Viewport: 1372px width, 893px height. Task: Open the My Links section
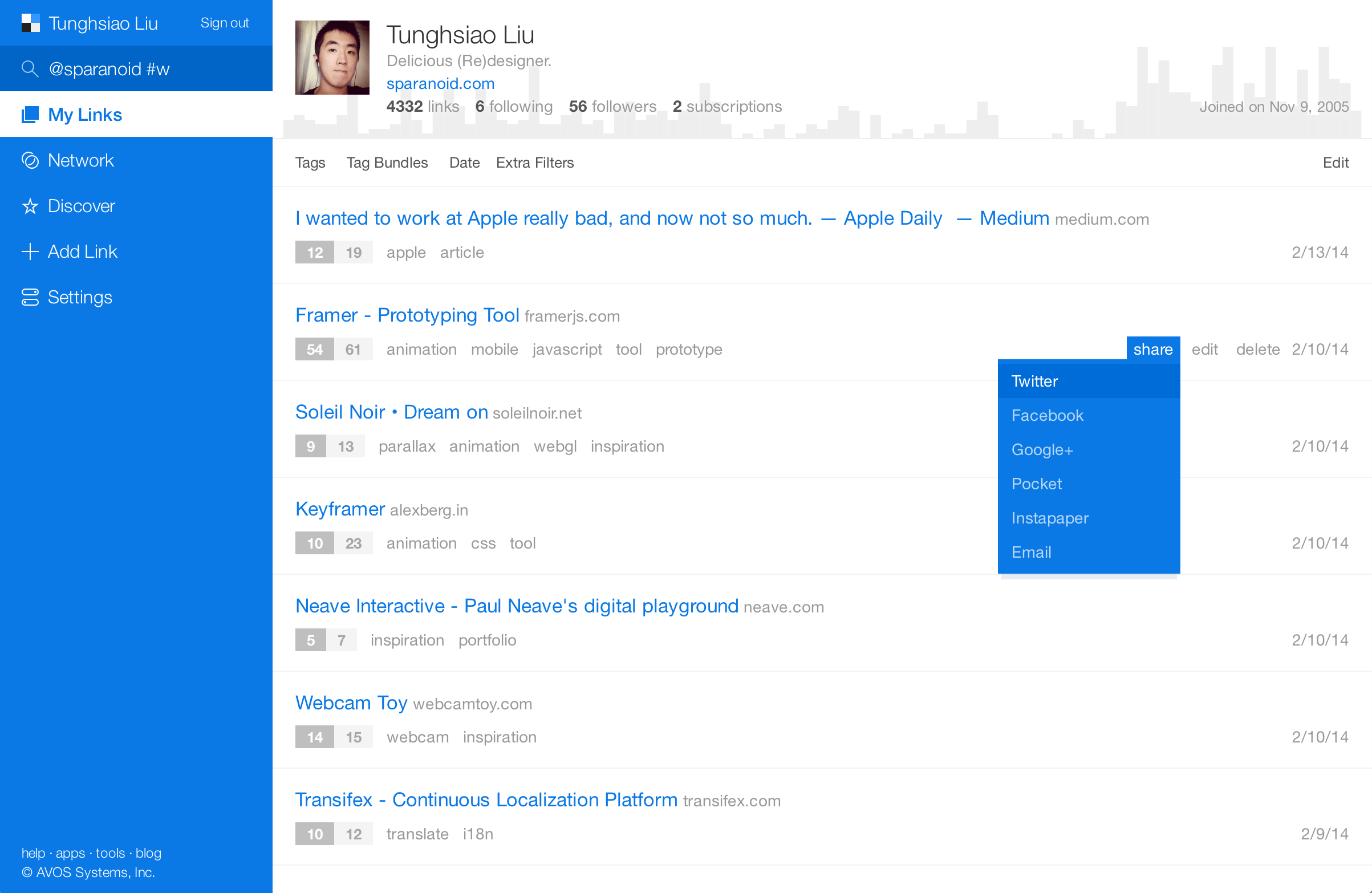coord(136,114)
